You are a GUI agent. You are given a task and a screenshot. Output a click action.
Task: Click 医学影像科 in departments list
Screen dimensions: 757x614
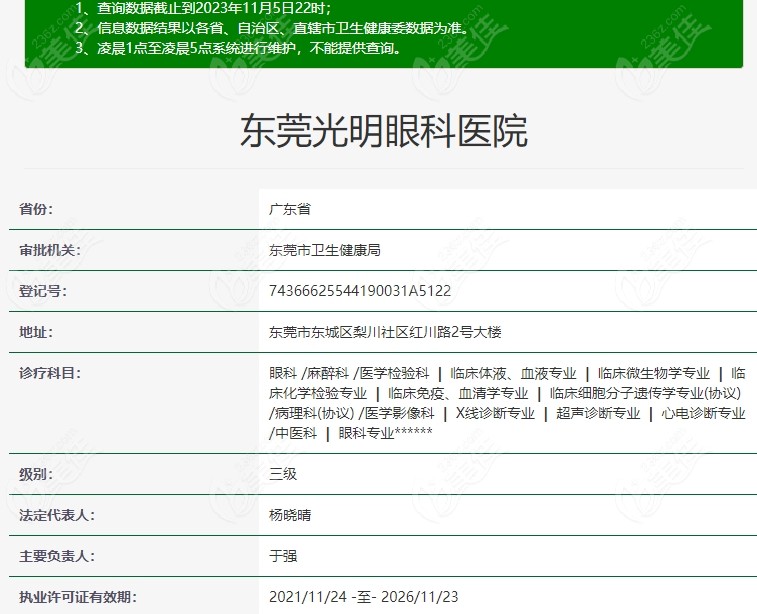tap(399, 413)
